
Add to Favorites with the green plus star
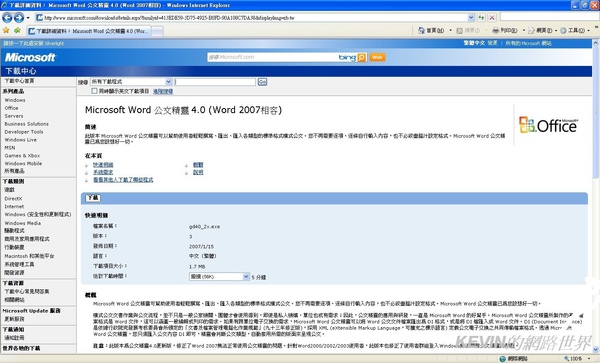[17, 30]
